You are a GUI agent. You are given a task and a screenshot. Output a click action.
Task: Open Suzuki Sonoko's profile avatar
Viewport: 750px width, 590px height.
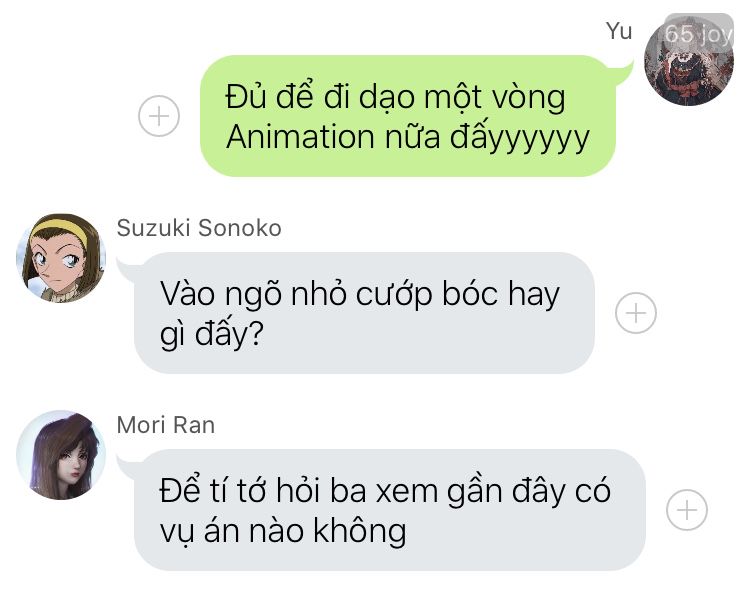[61, 258]
